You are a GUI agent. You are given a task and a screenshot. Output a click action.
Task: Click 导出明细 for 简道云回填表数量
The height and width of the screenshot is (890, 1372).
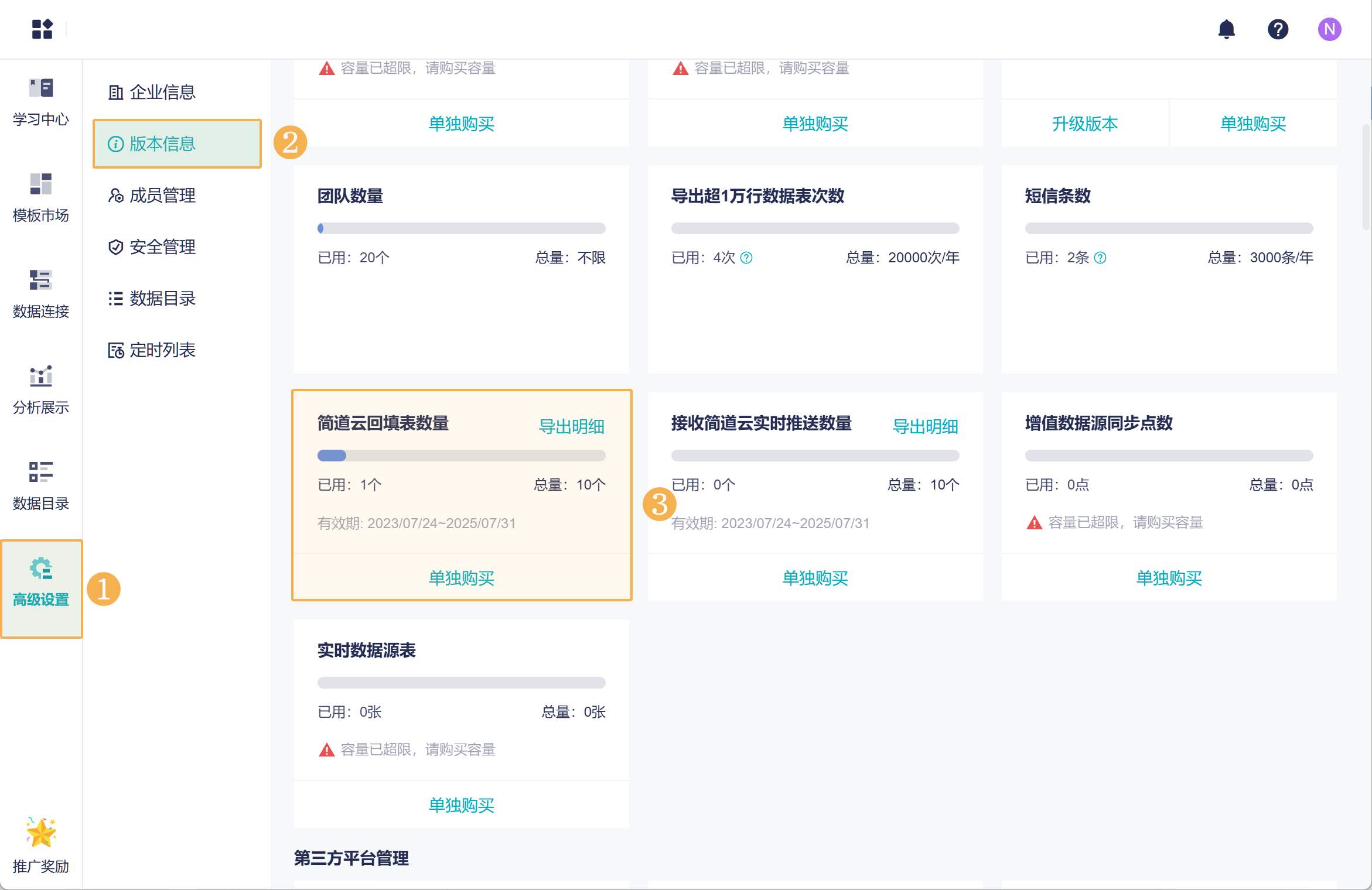pos(571,426)
